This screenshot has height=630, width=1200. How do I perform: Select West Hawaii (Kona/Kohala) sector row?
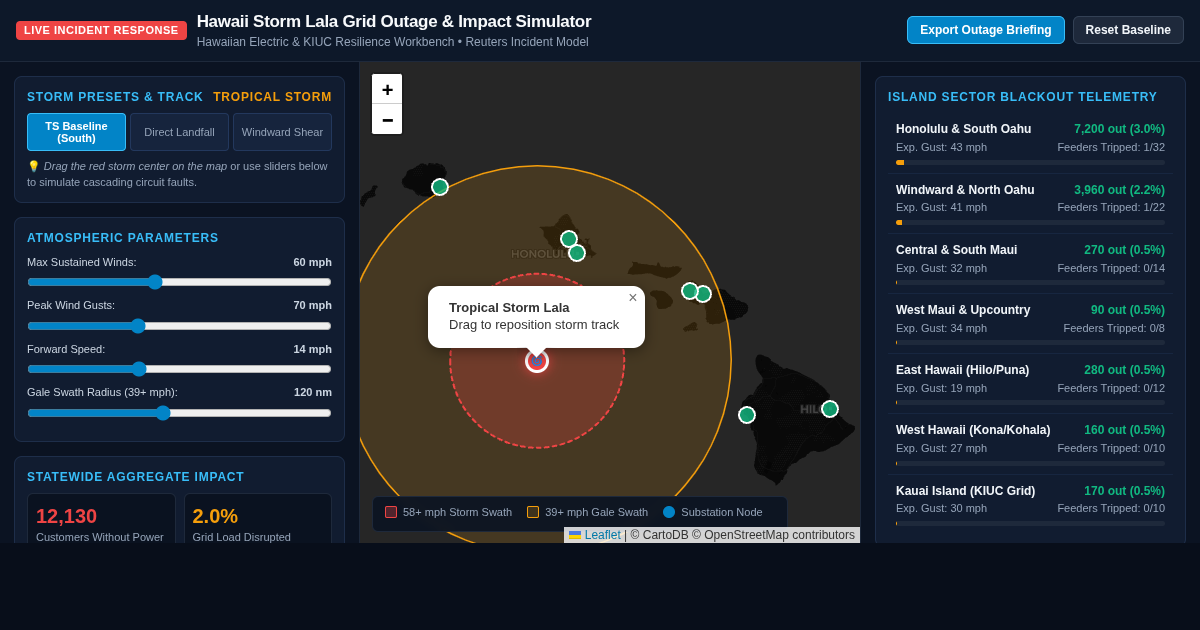click(x=1030, y=444)
